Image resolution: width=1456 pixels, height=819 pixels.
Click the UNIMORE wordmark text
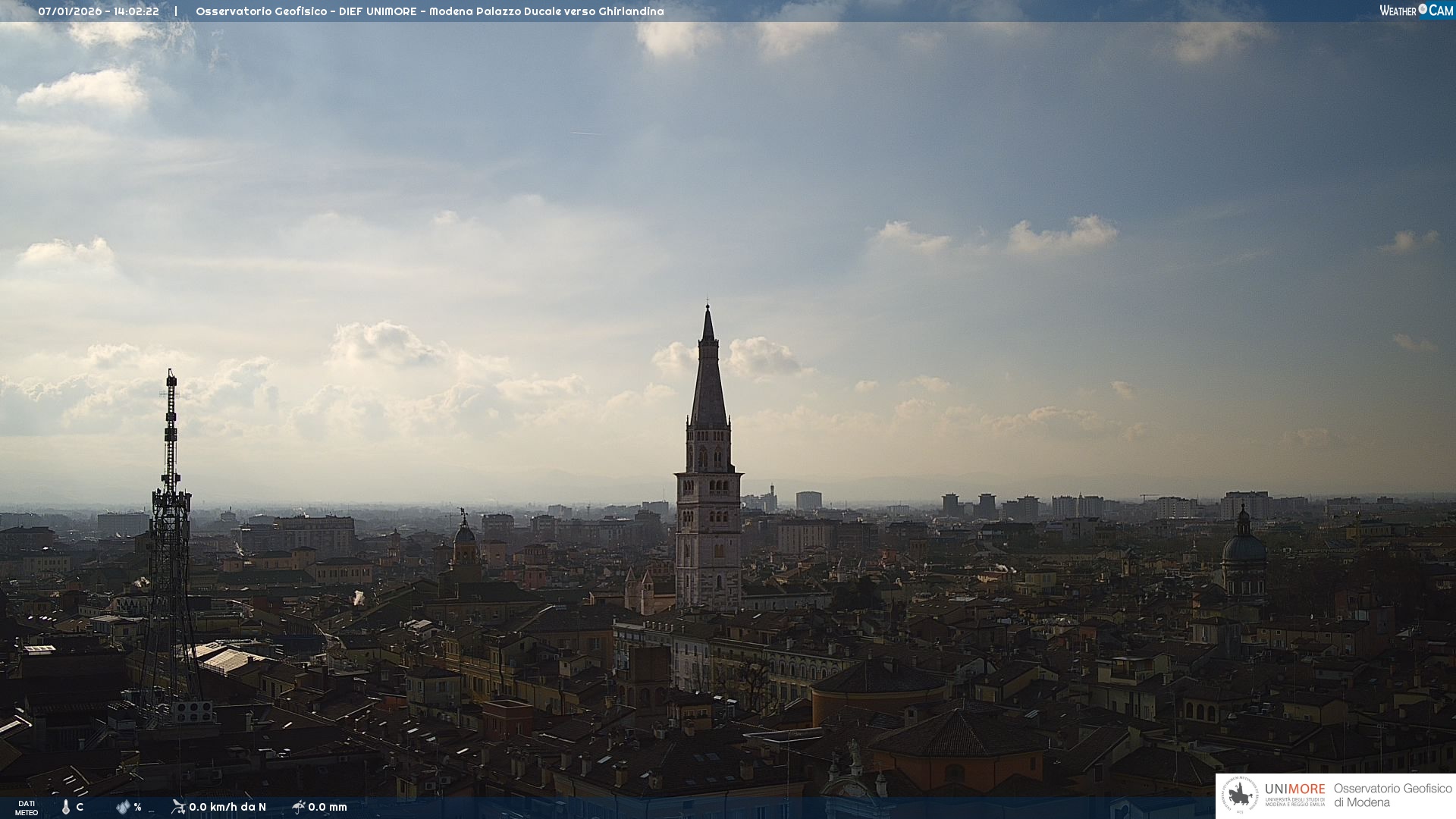[x=1294, y=789]
